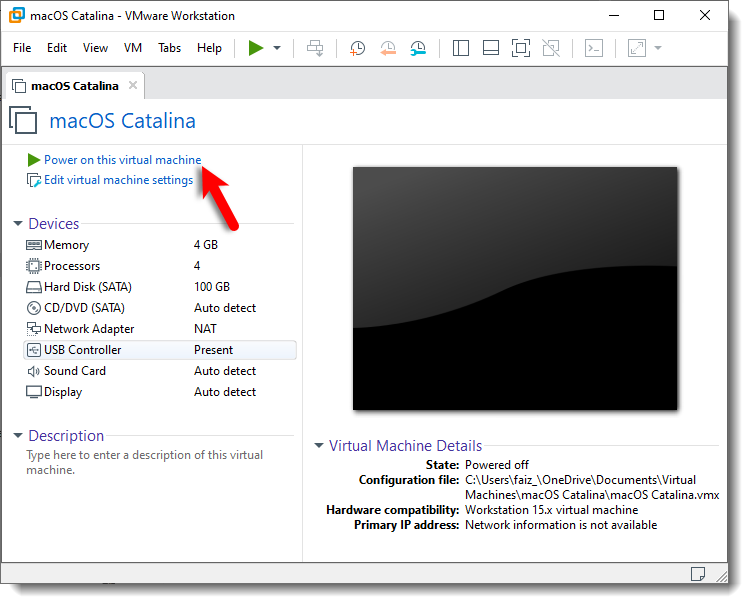Viewport: 751px width, 606px height.
Task: Collapse the Virtual Machine Details section
Action: [319, 445]
